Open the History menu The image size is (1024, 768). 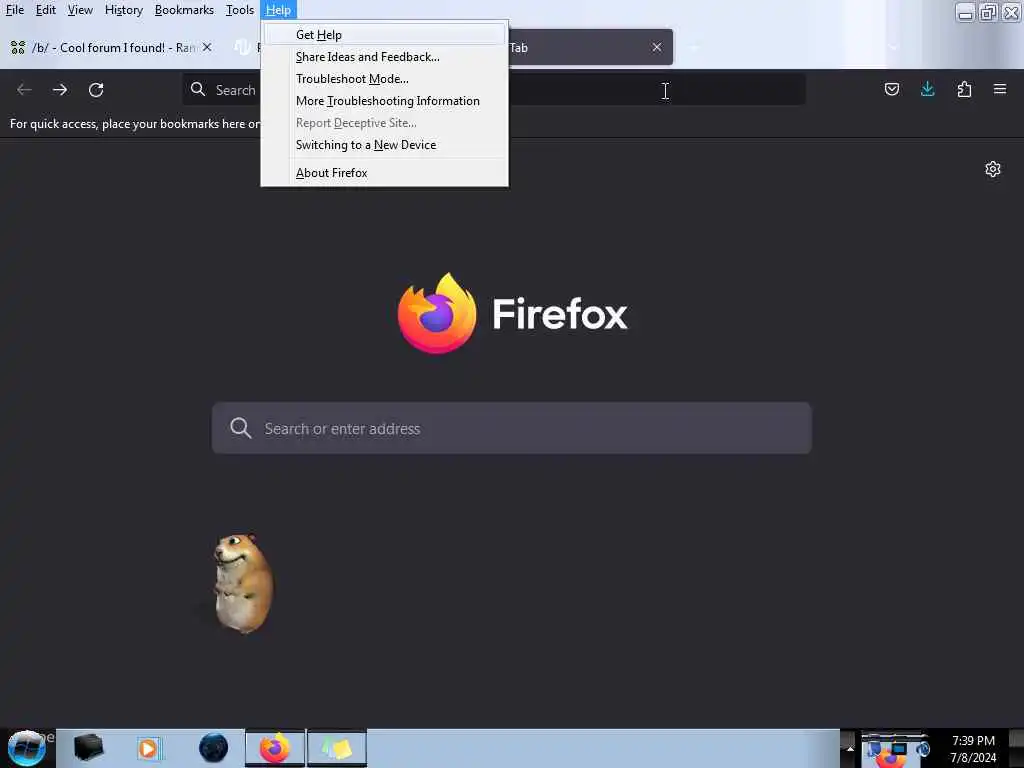(123, 10)
